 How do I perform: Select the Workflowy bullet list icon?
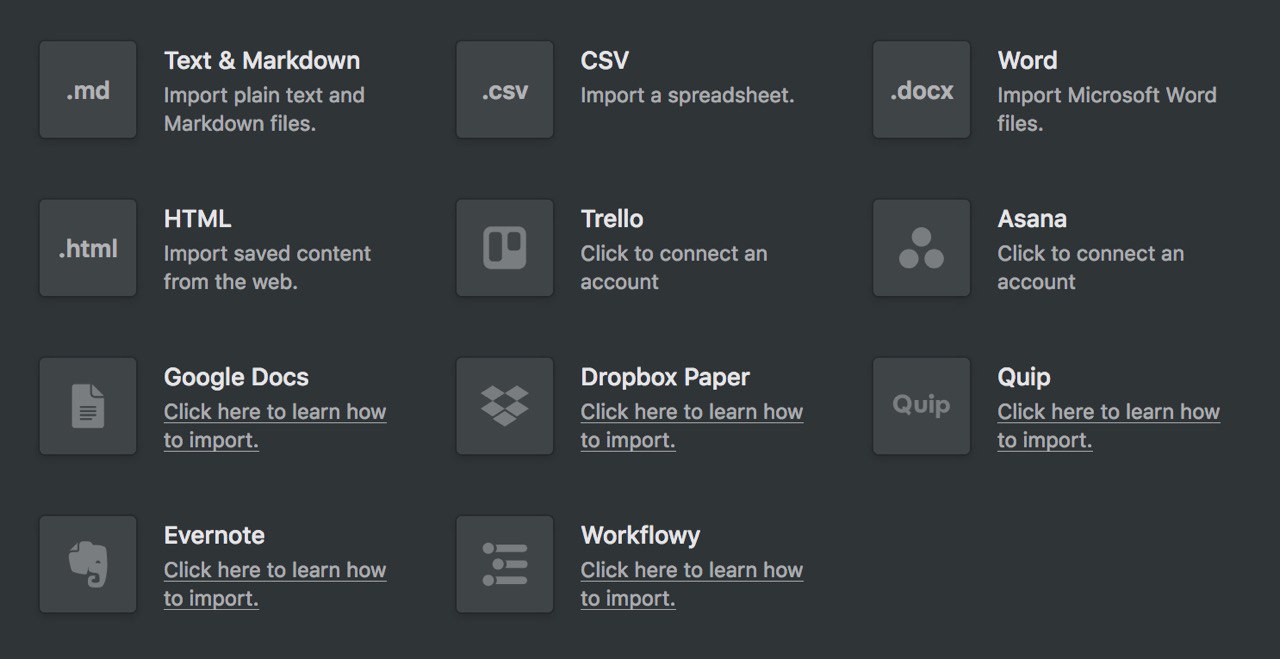tap(505, 564)
